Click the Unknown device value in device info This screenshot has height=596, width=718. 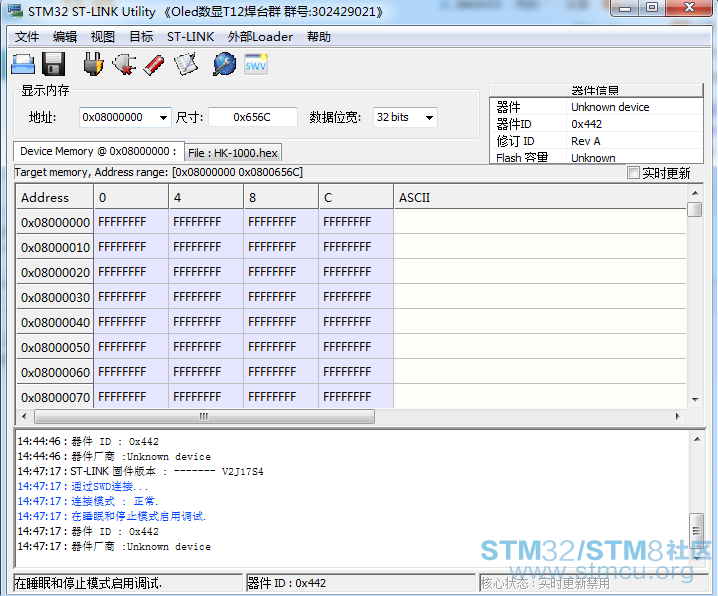(610, 107)
